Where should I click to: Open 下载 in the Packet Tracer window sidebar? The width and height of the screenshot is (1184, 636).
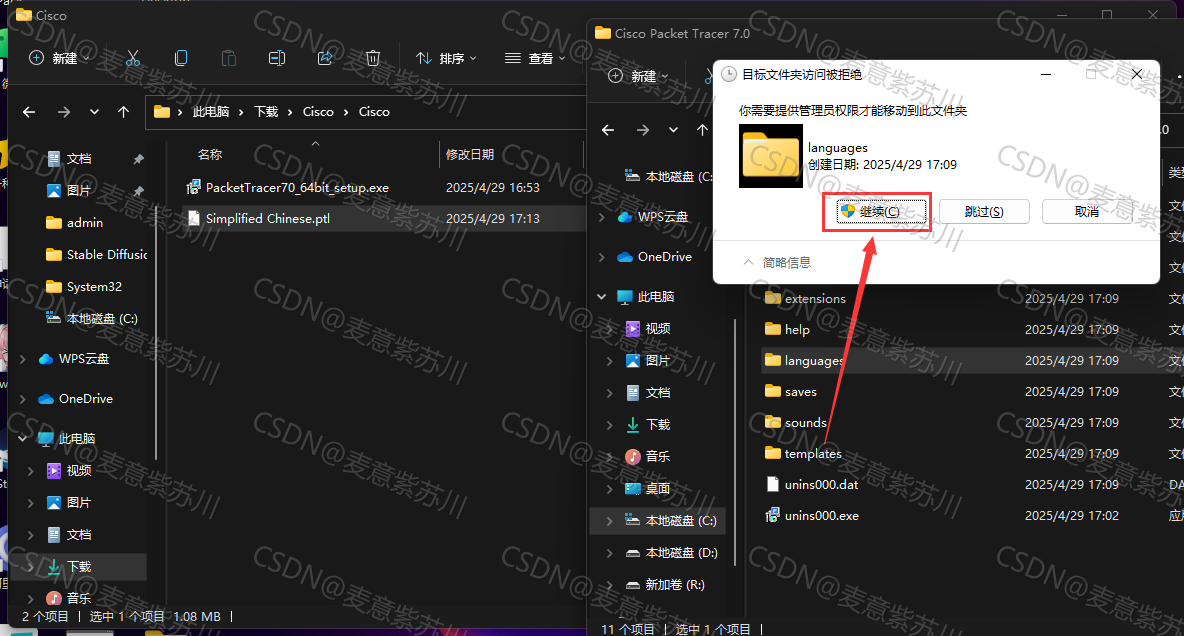point(658,425)
